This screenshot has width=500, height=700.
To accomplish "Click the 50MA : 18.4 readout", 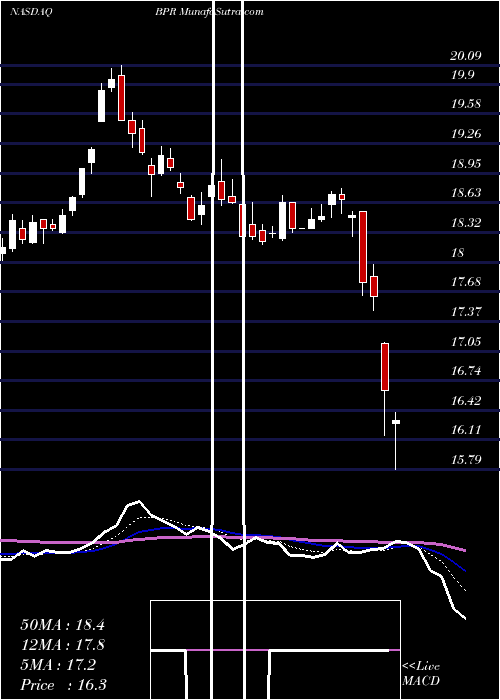I will pyautogui.click(x=62, y=625).
